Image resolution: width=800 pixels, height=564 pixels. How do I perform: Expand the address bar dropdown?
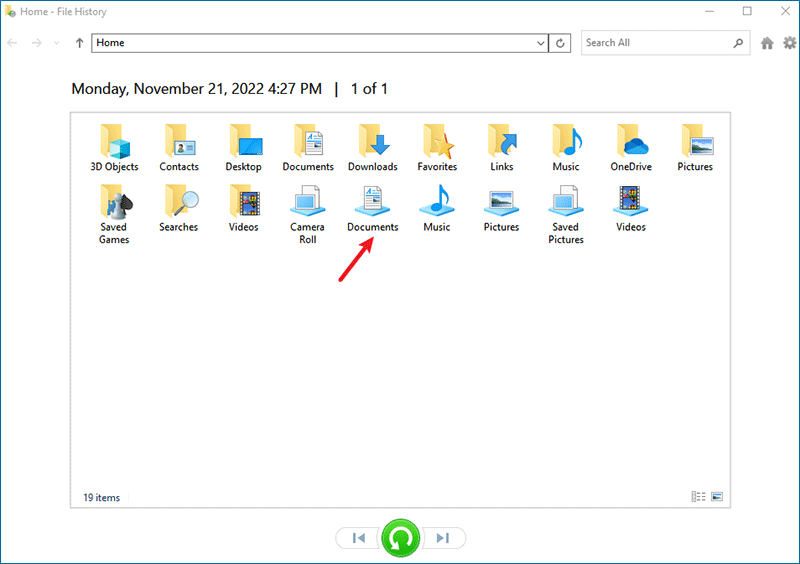(x=540, y=43)
